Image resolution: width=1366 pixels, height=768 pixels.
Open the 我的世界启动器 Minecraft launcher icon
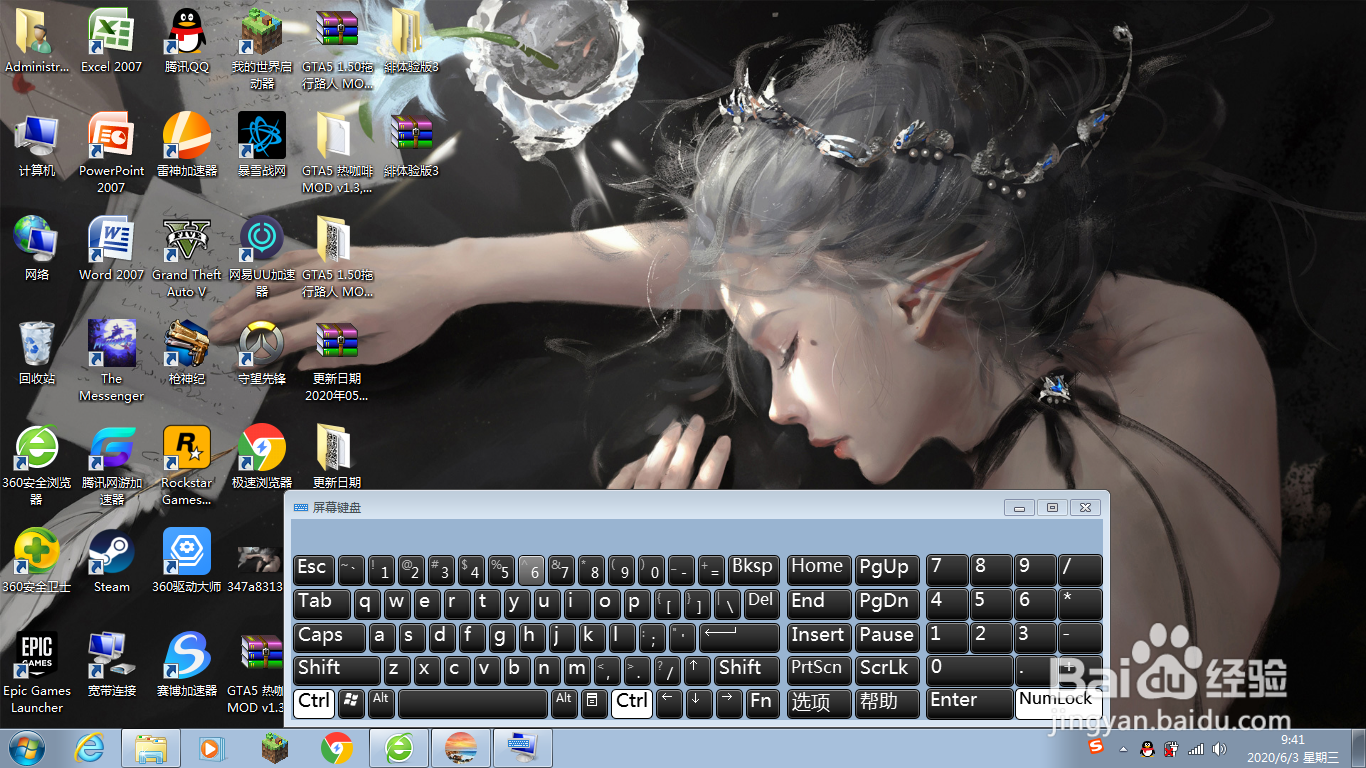click(x=262, y=48)
